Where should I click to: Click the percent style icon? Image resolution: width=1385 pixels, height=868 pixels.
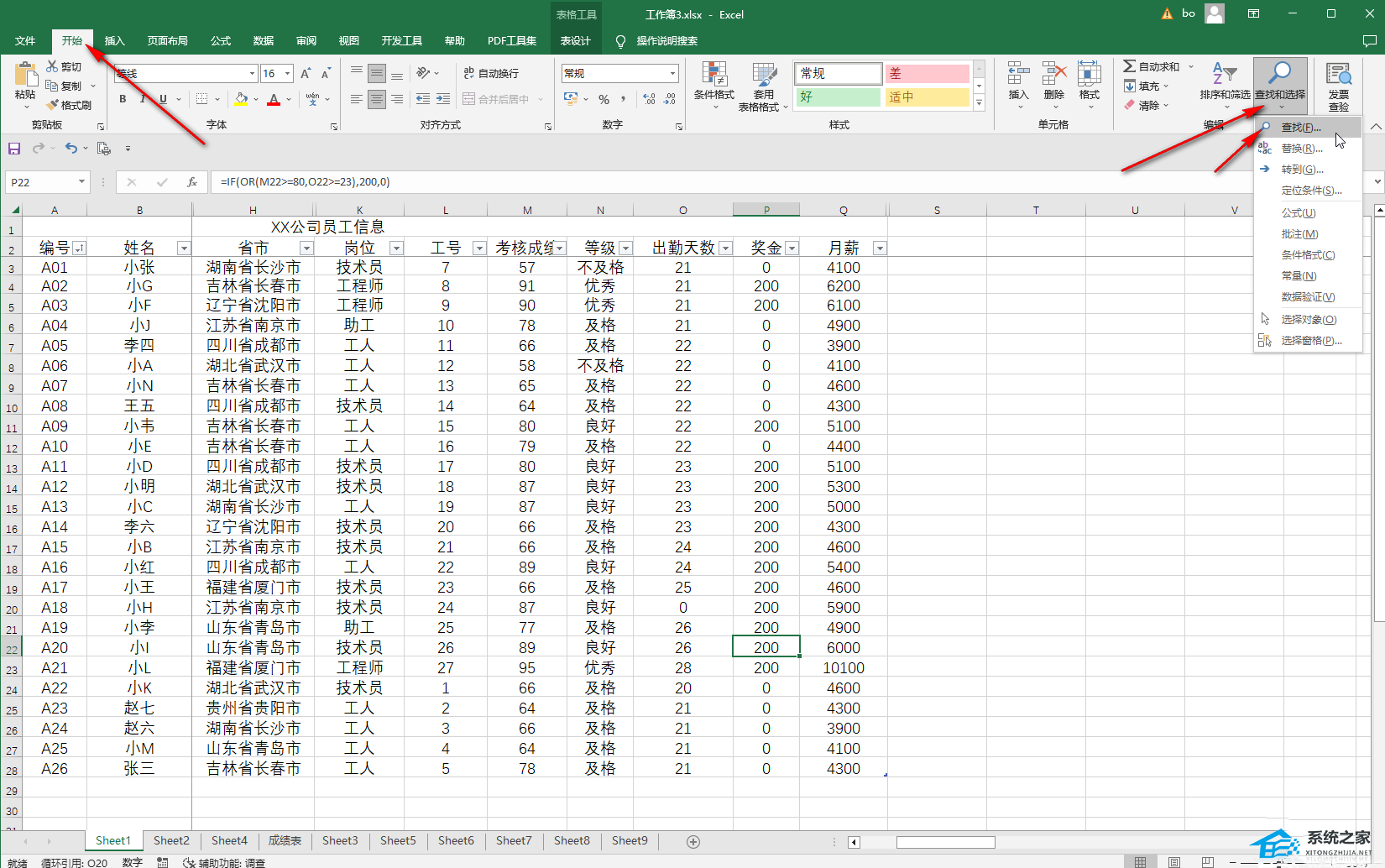tap(604, 99)
